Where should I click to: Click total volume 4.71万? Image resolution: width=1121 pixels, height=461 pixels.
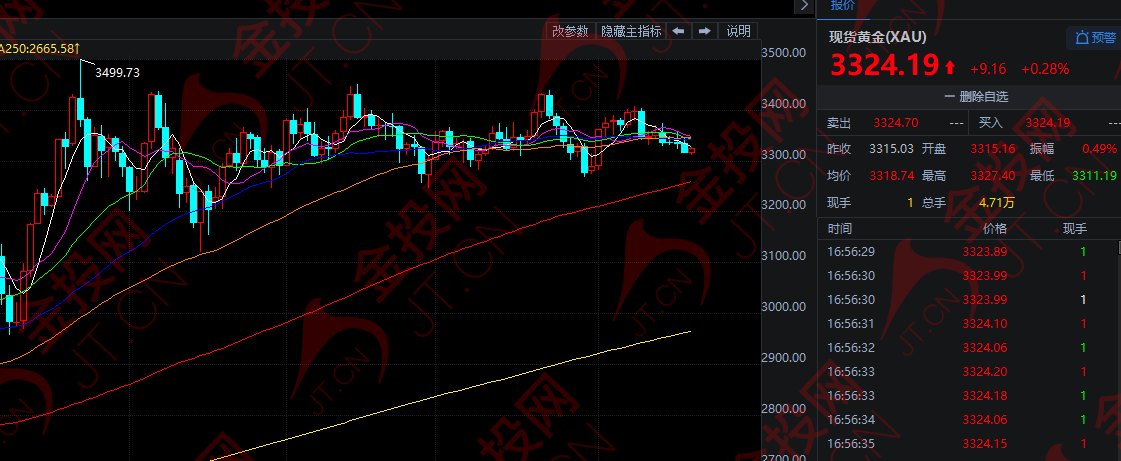(997, 202)
